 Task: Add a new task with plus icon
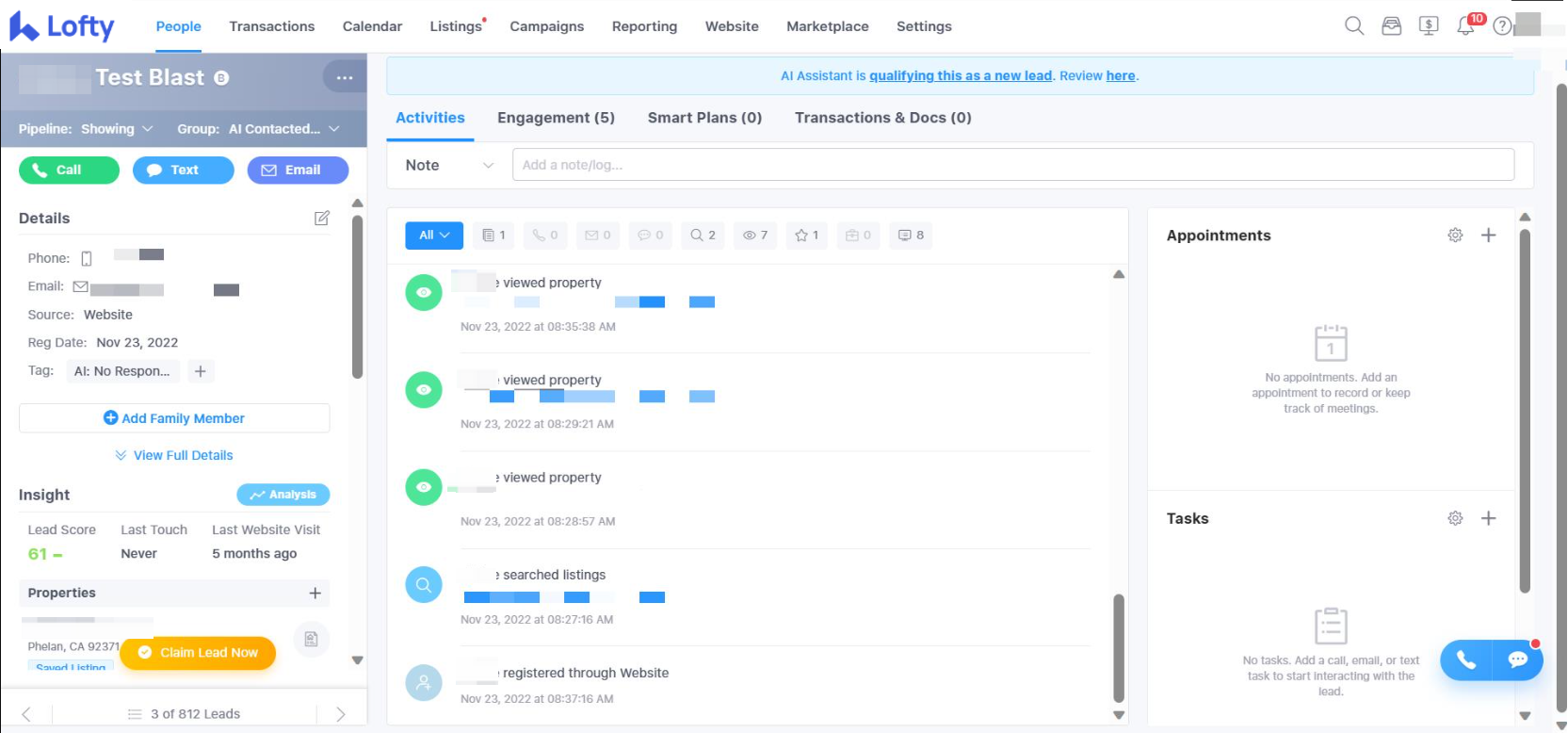click(1488, 518)
